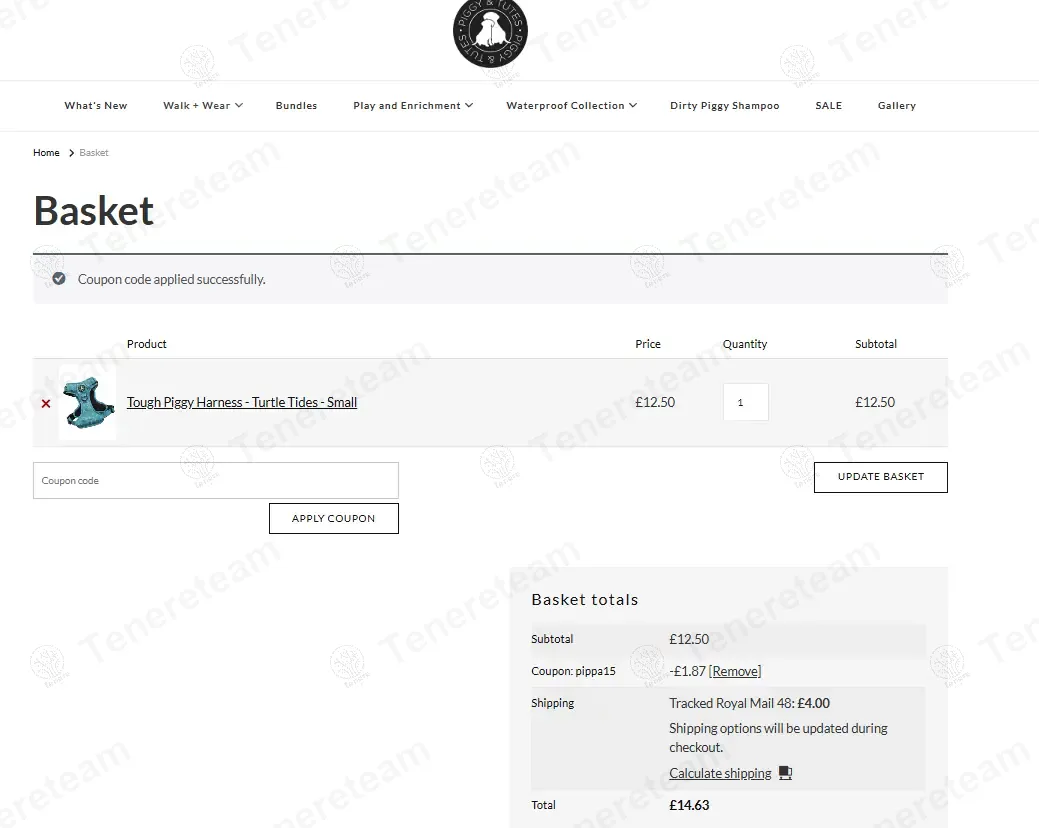Open the Play and Enrichment menu item
Viewport: 1039px width, 828px height.
[x=406, y=105]
